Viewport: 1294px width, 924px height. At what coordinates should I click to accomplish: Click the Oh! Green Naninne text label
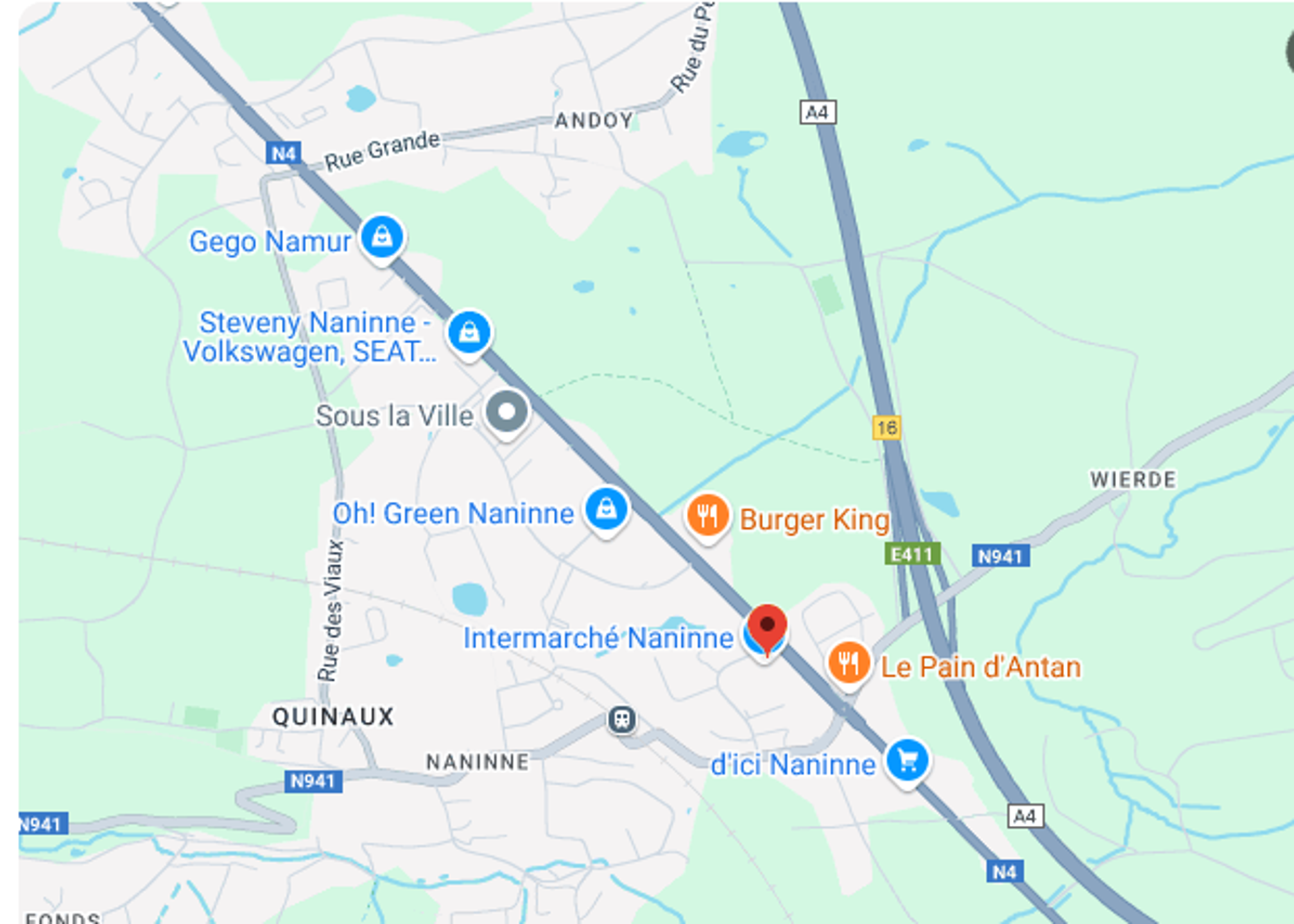453,514
